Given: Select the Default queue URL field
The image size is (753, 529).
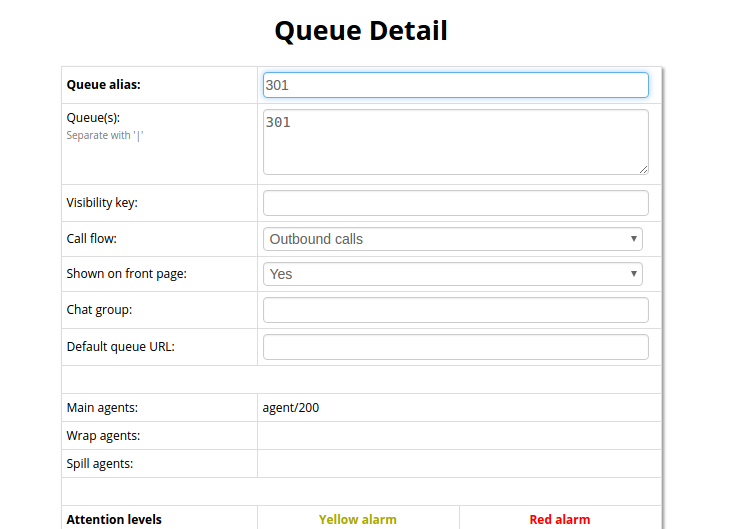Looking at the screenshot, I should pyautogui.click(x=455, y=347).
